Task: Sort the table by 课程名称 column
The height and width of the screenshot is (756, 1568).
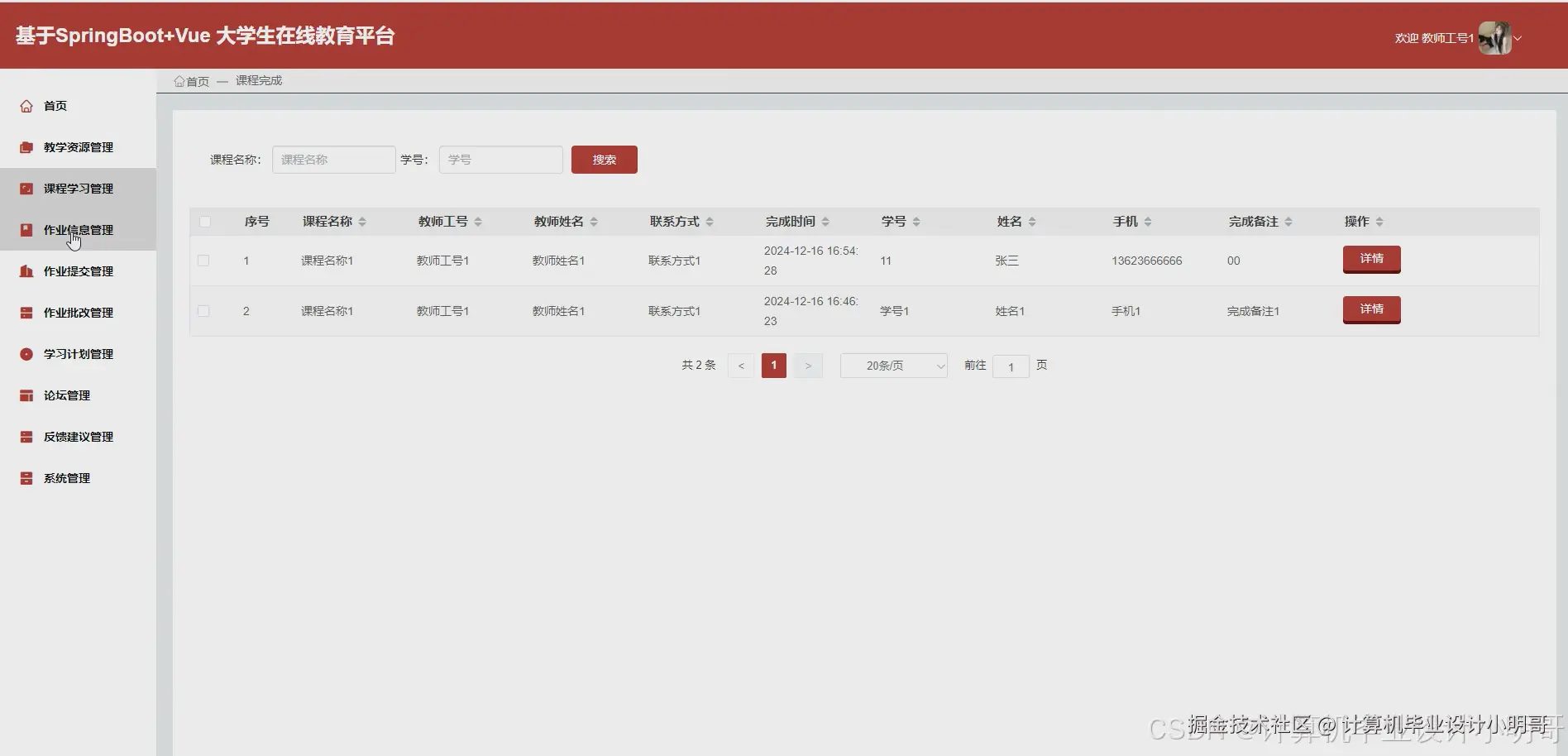Action: pos(362,222)
